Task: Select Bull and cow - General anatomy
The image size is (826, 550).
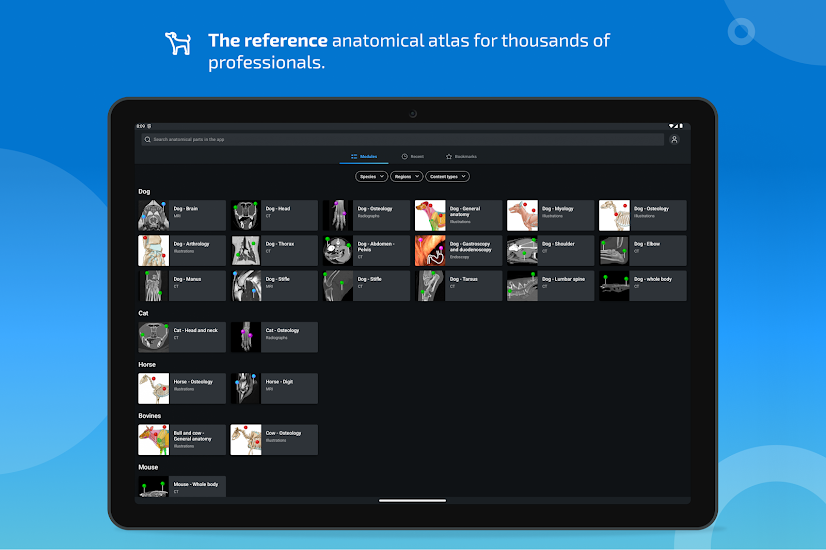Action: click(194, 439)
